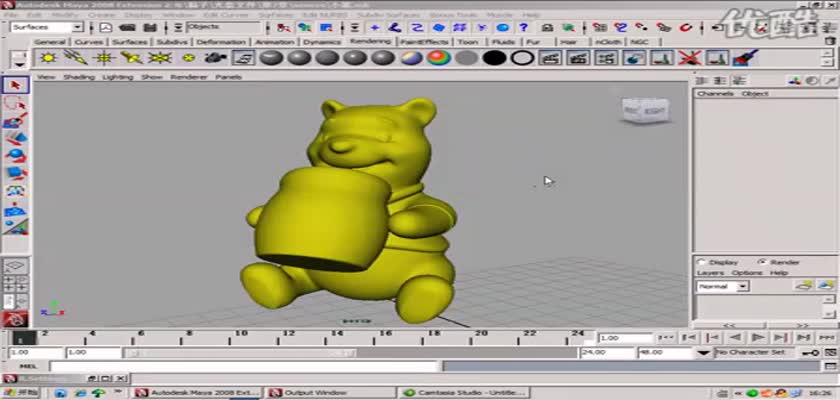Assign the Ramp shader ball with rainbow colors

(439, 57)
